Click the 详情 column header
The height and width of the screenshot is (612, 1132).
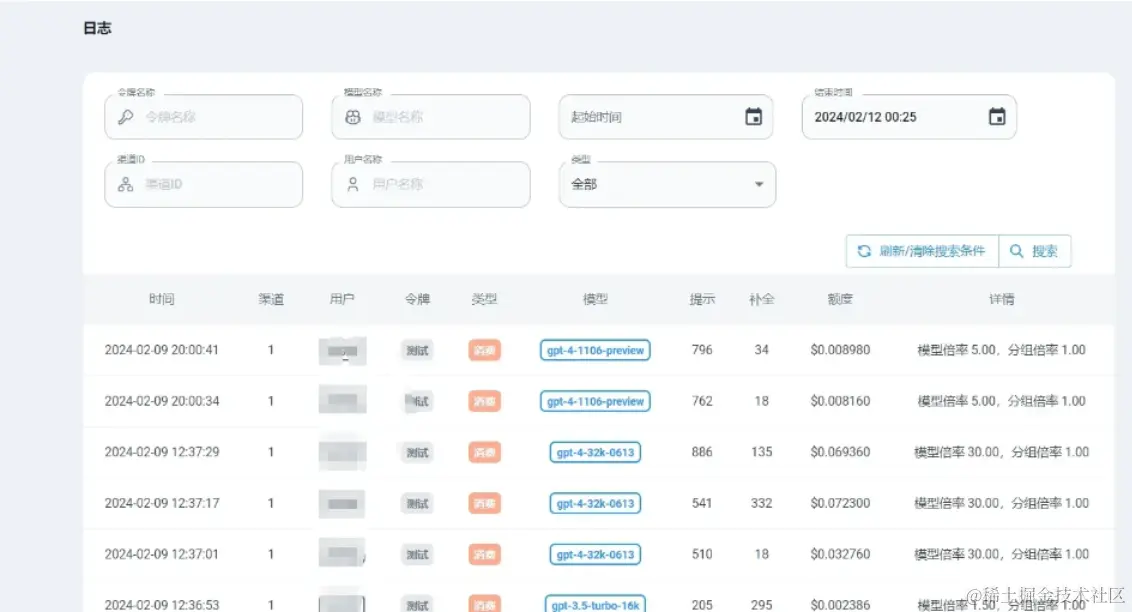[1002, 299]
